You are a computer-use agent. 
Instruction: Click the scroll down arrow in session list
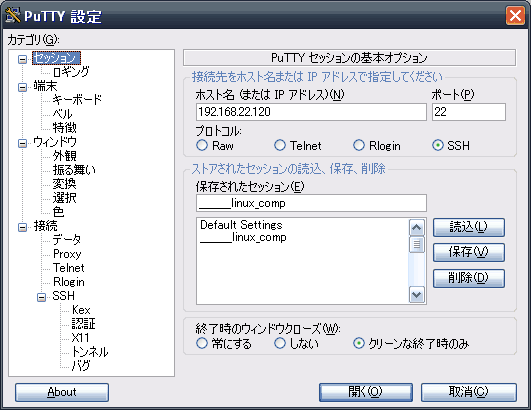(x=417, y=295)
